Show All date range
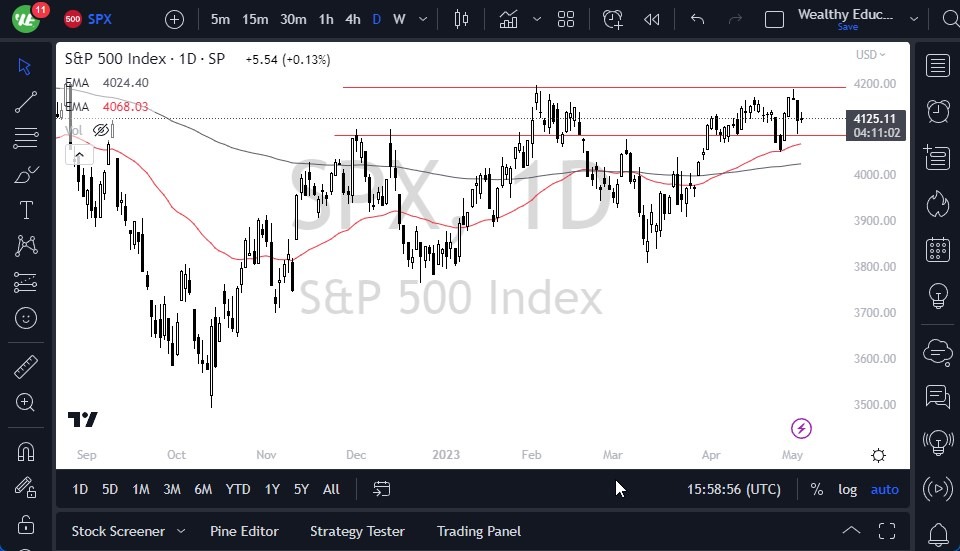Image resolution: width=960 pixels, height=551 pixels. click(x=331, y=489)
